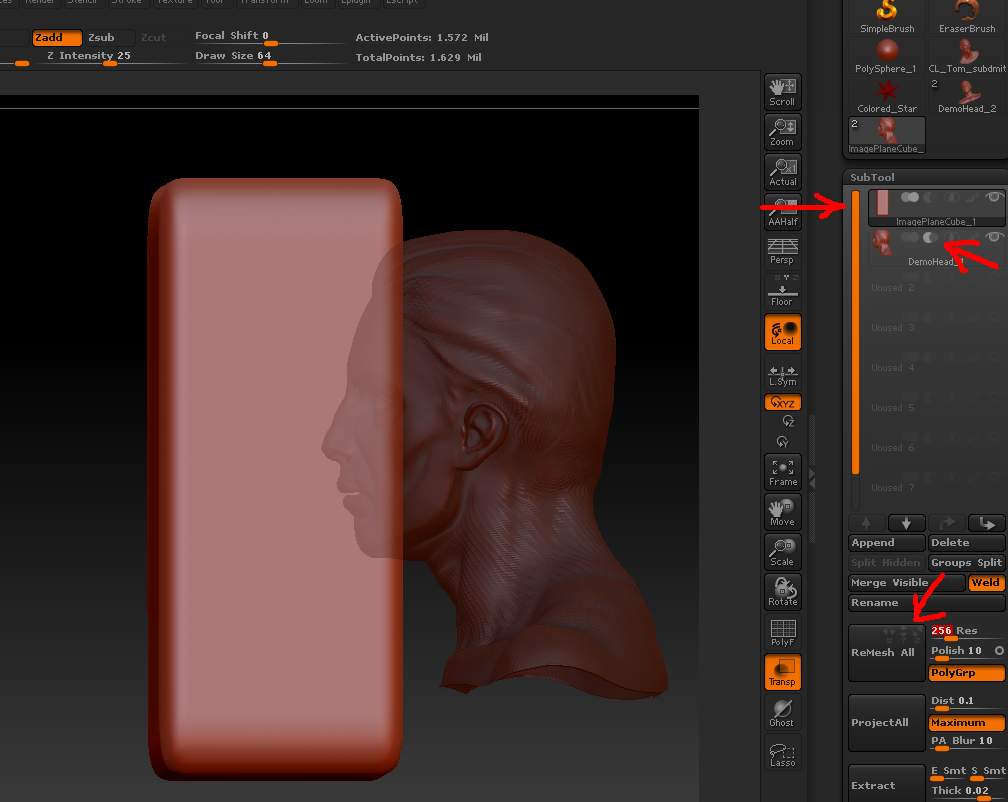Hide ImagePlaneCube_1 subtool via eye icon
This screenshot has width=1008, height=802.
pyautogui.click(x=993, y=198)
